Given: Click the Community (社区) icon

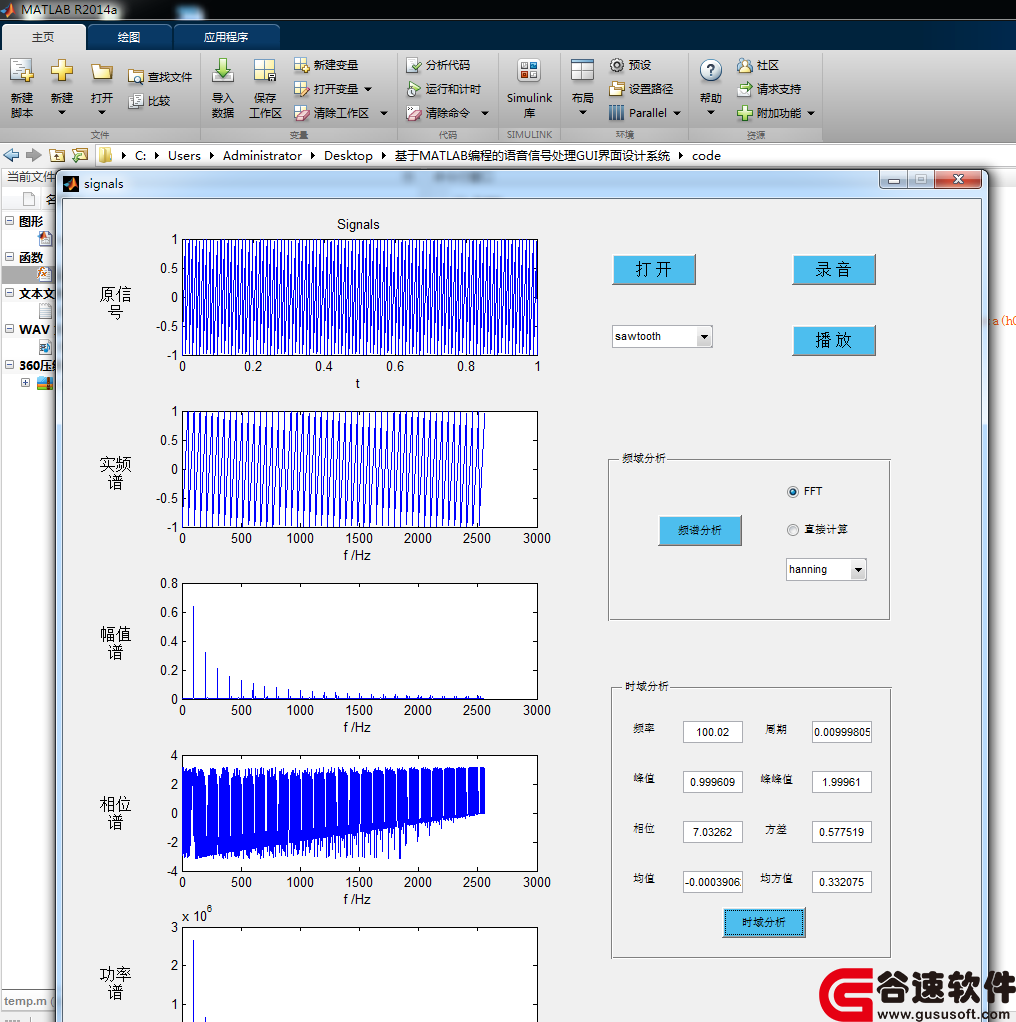Looking at the screenshot, I should coord(744,65).
